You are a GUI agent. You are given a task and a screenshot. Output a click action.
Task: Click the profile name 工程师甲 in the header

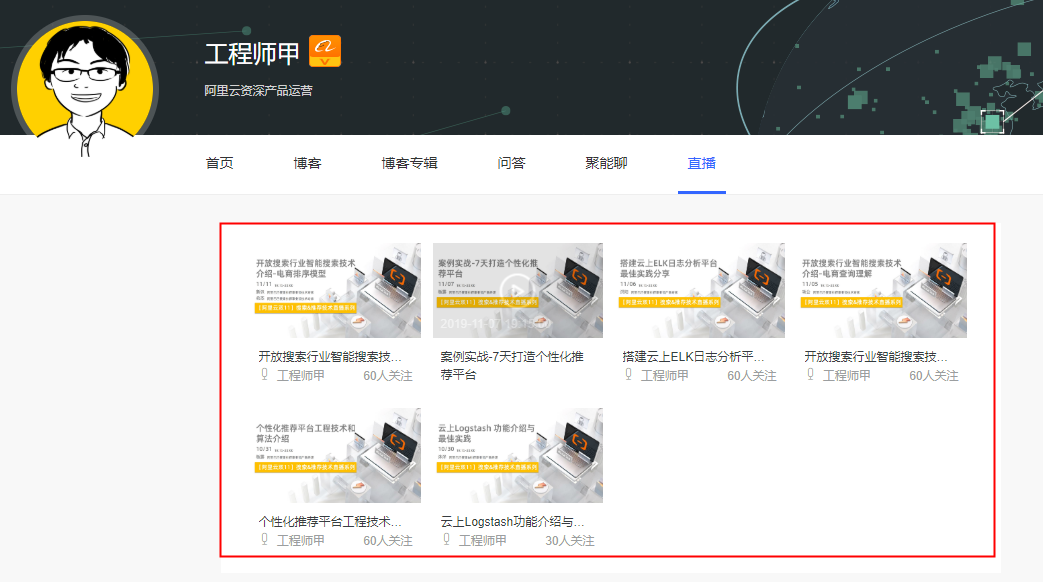pyautogui.click(x=252, y=54)
